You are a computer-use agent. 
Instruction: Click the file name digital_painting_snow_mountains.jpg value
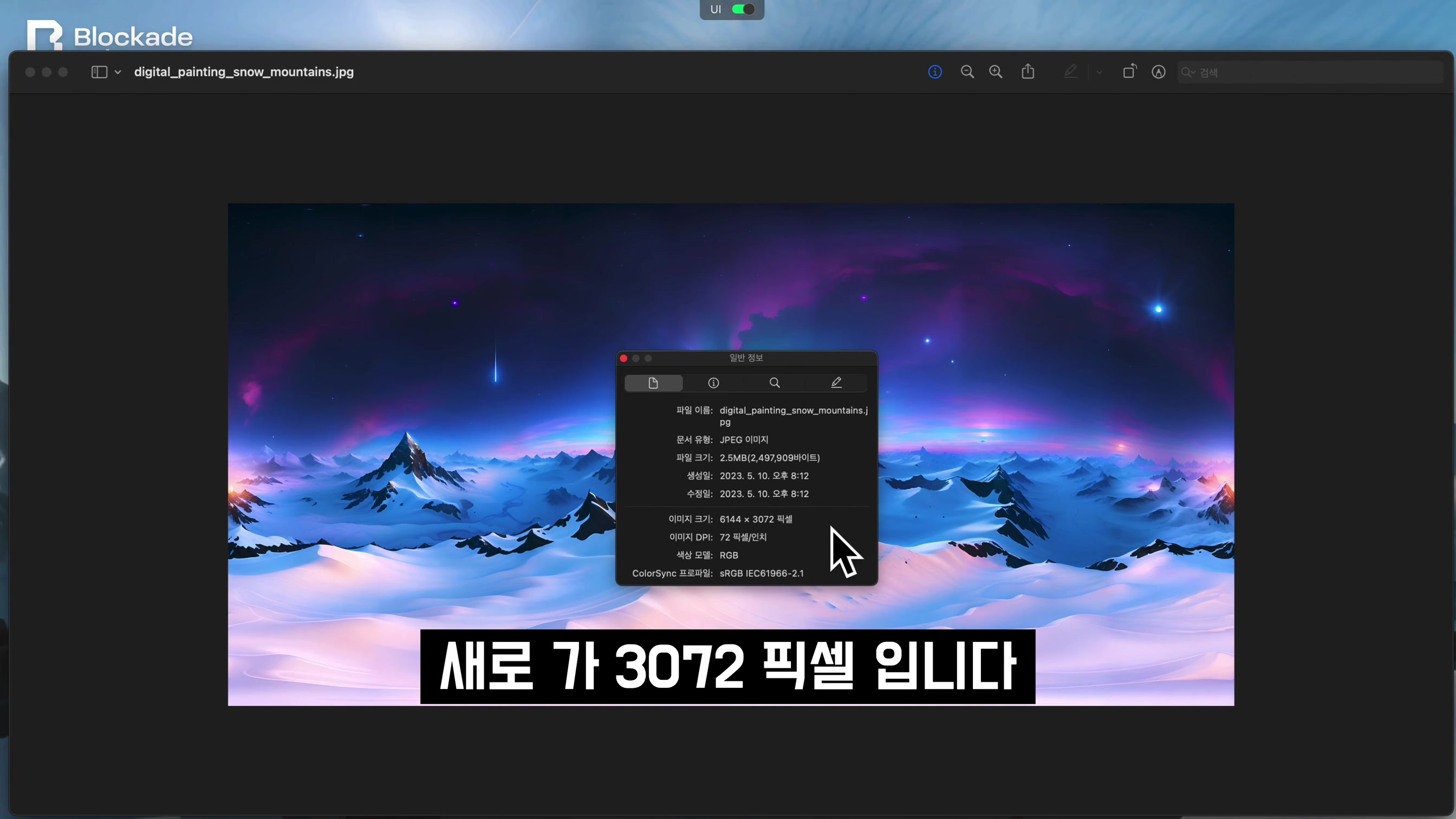click(794, 416)
